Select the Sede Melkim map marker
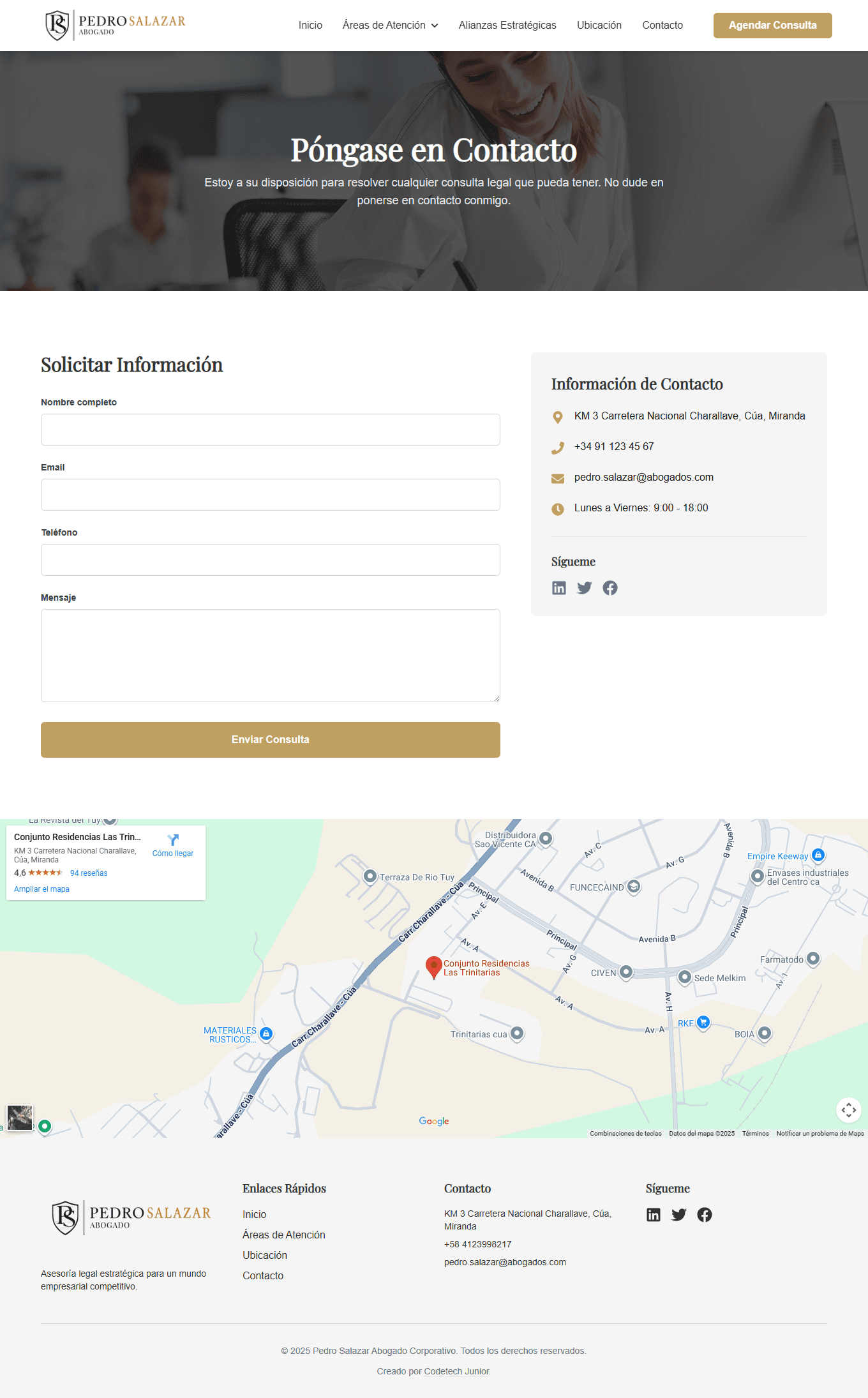Image resolution: width=868 pixels, height=1398 pixels. [685, 977]
